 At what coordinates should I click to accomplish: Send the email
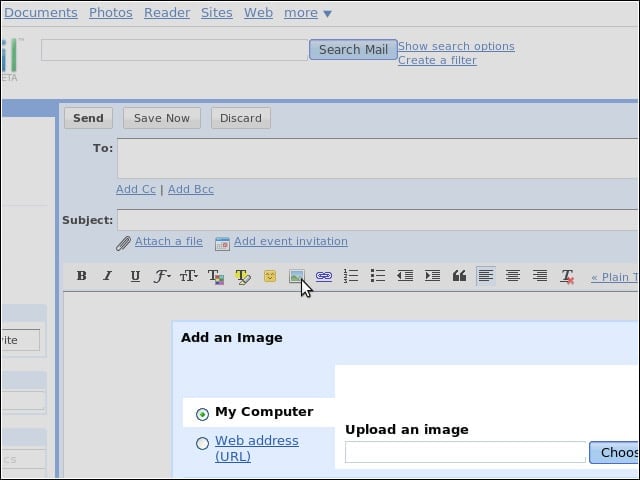pyautogui.click(x=89, y=118)
